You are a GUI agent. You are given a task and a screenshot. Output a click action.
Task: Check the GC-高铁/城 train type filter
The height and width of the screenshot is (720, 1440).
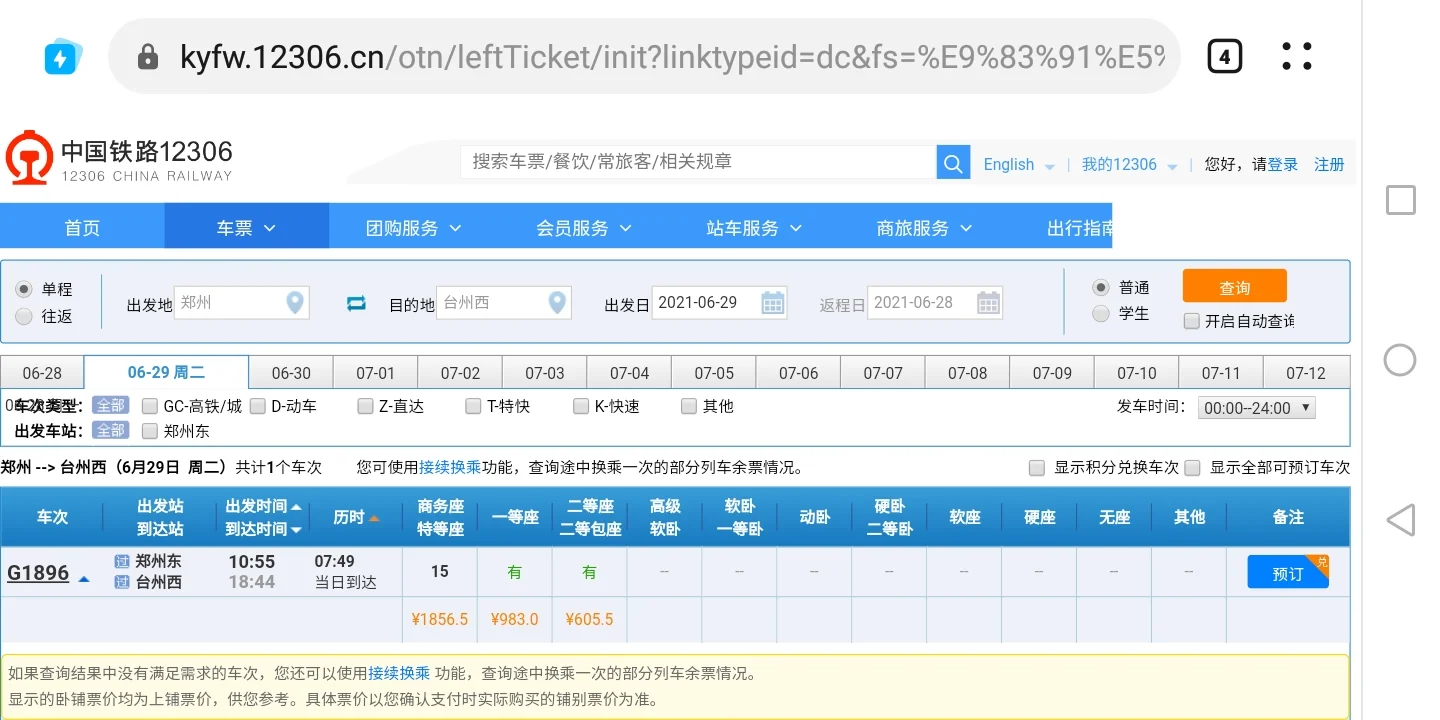point(150,406)
